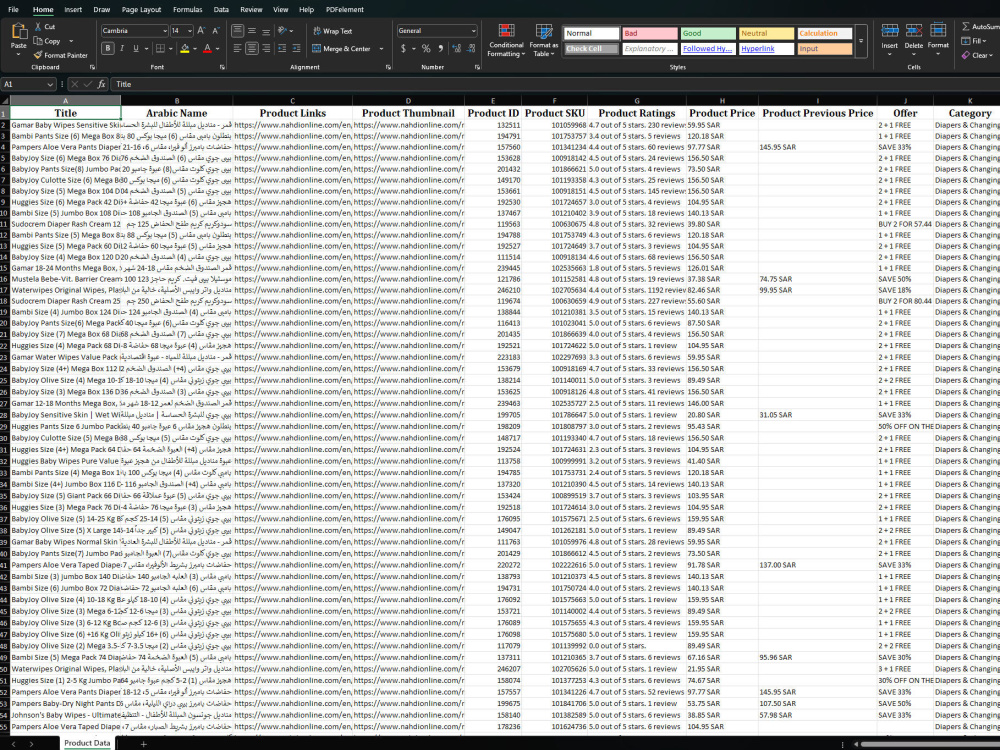Apply the Neutral cell style swatch
Screen dimensions: 1000x750
coord(767,33)
